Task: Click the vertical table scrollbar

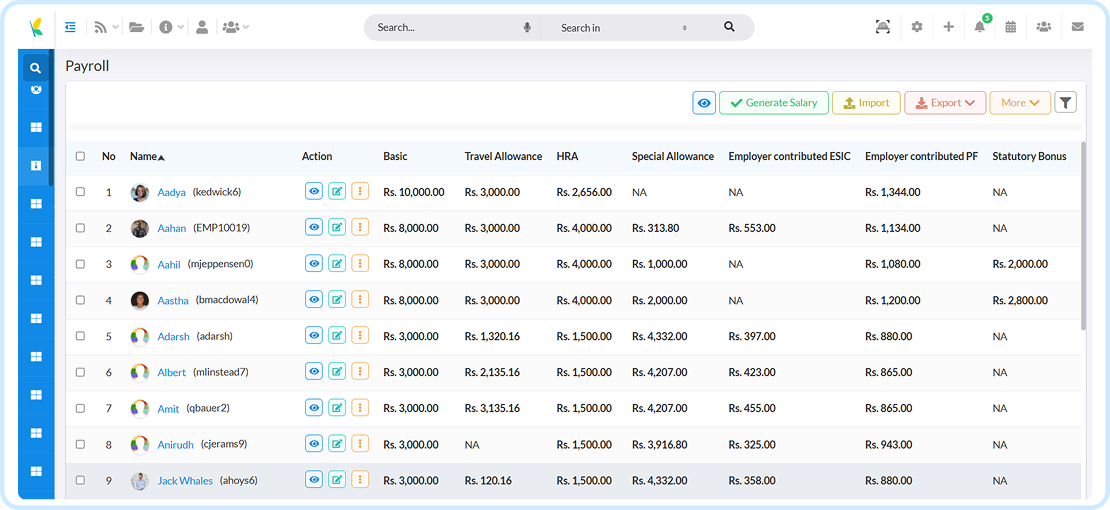Action: pyautogui.click(x=1083, y=236)
